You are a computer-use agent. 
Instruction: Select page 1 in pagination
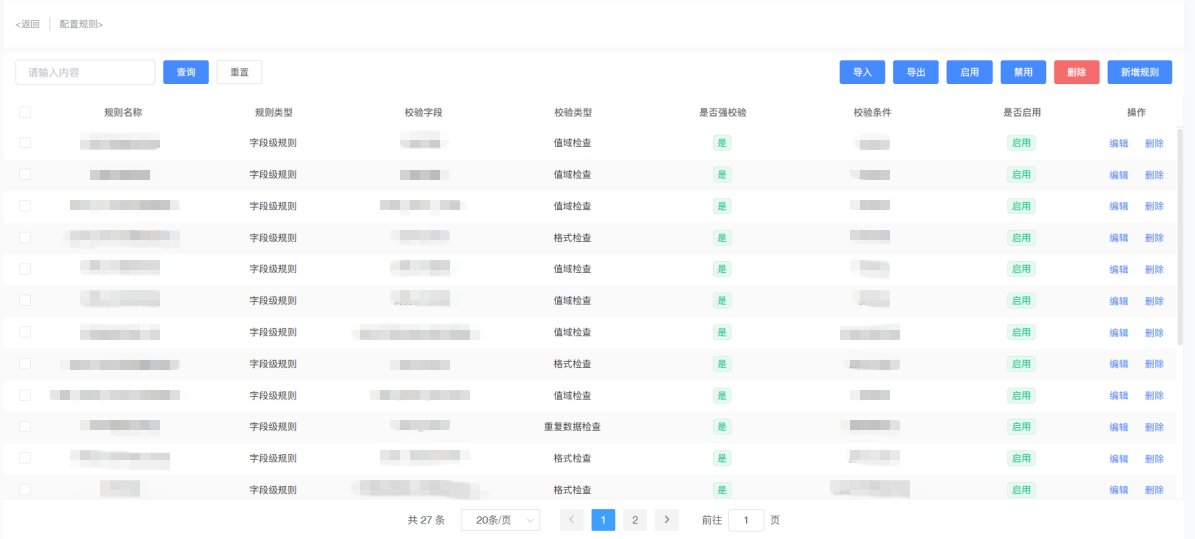[x=603, y=520]
